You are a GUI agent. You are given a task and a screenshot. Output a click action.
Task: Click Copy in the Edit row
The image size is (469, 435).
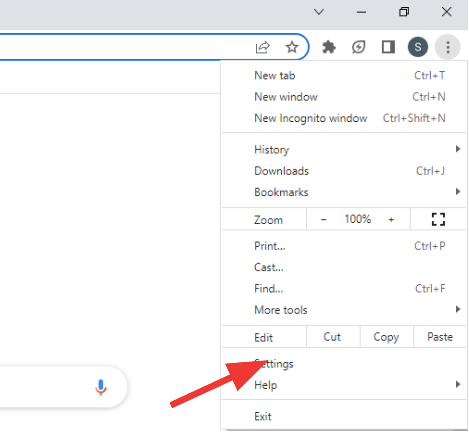pos(386,337)
